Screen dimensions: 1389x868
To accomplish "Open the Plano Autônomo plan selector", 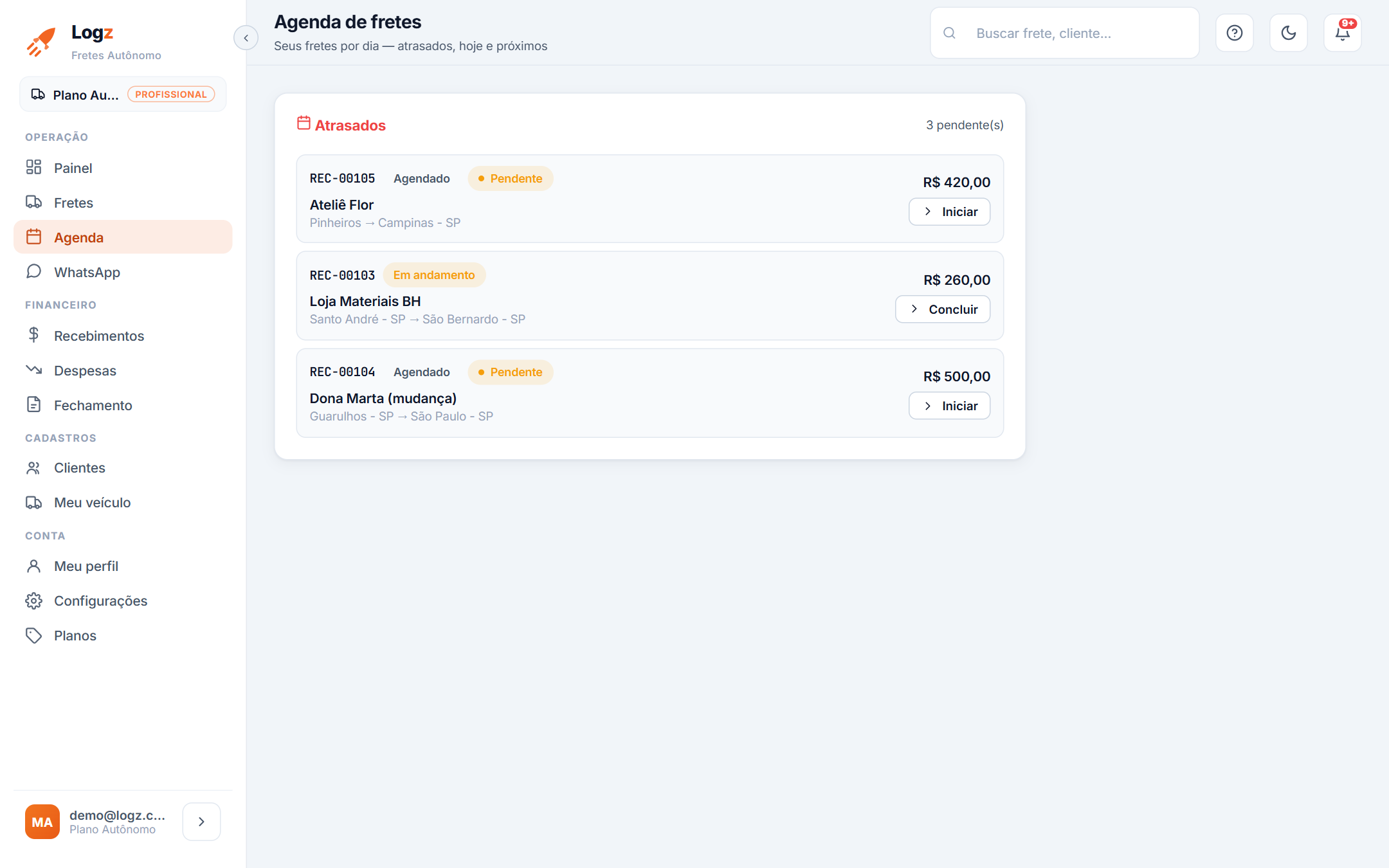I will click(x=123, y=95).
